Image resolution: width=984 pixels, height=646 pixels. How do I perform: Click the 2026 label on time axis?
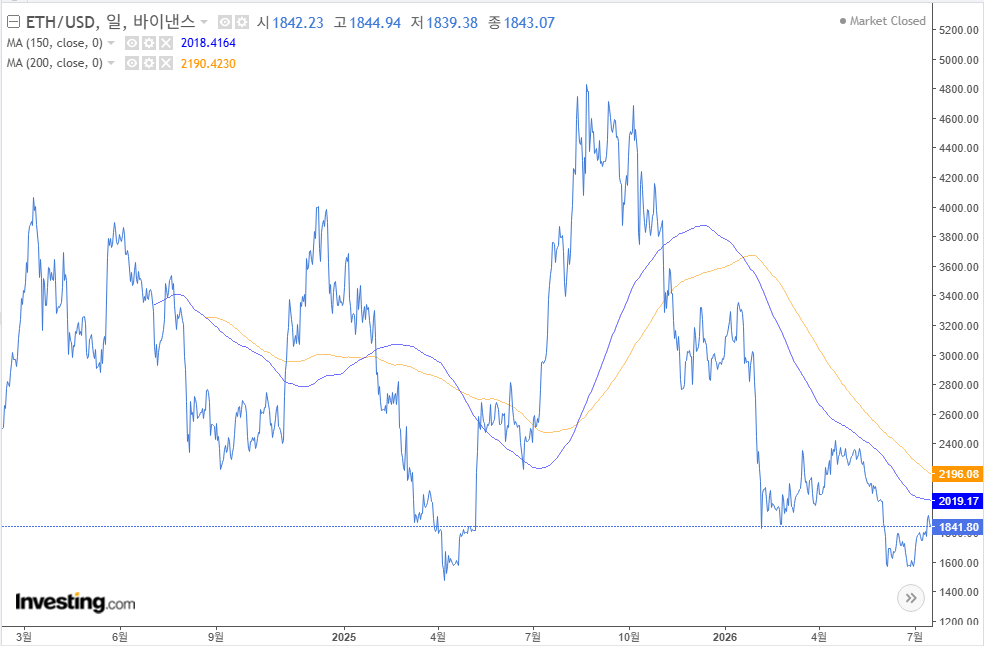725,637
